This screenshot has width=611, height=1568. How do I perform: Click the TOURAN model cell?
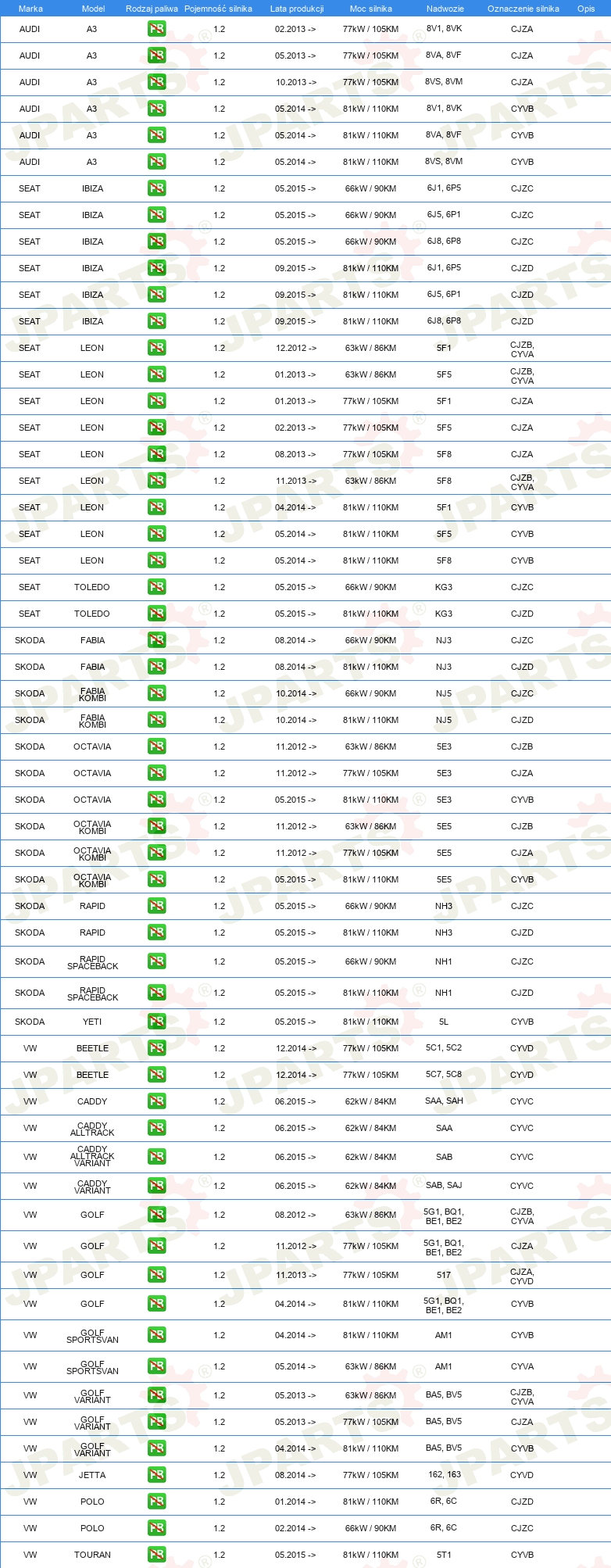92,1554
